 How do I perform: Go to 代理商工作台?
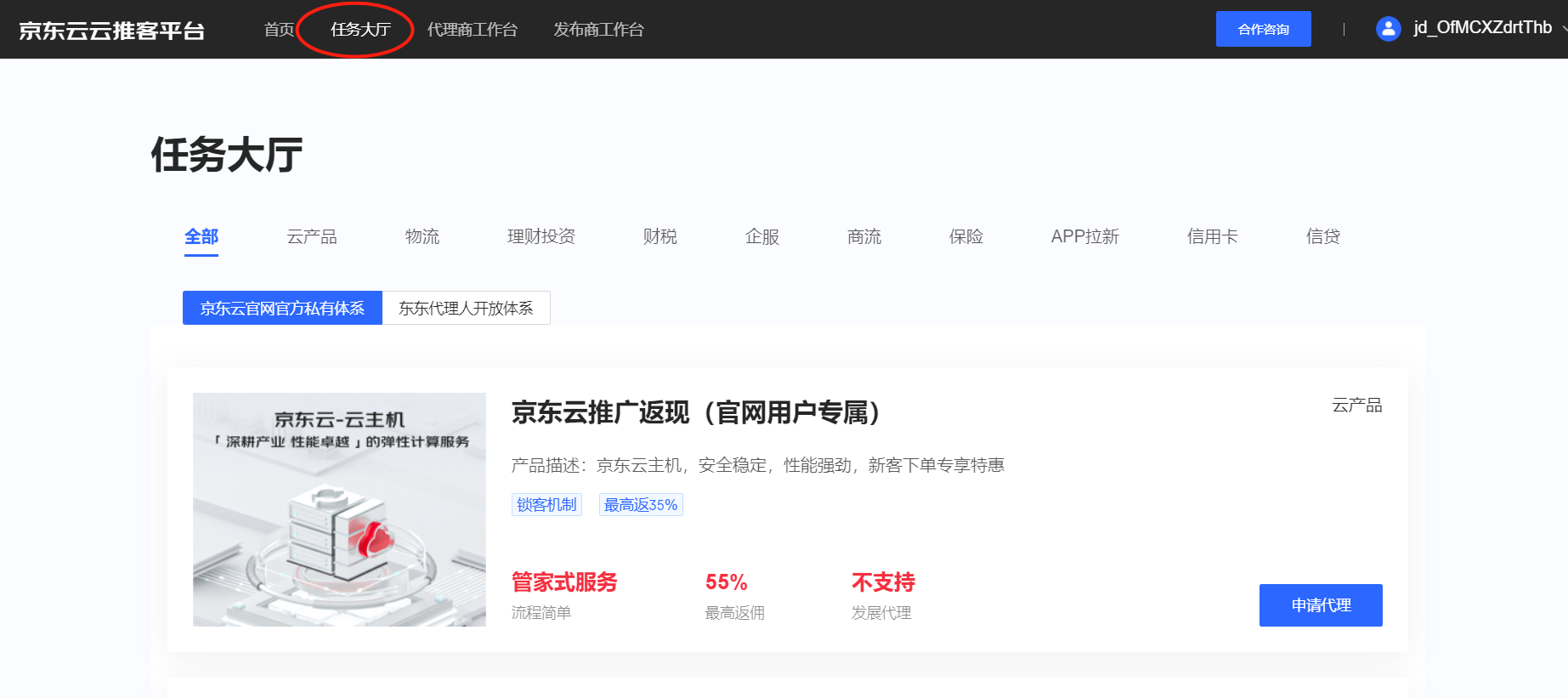pos(472,30)
